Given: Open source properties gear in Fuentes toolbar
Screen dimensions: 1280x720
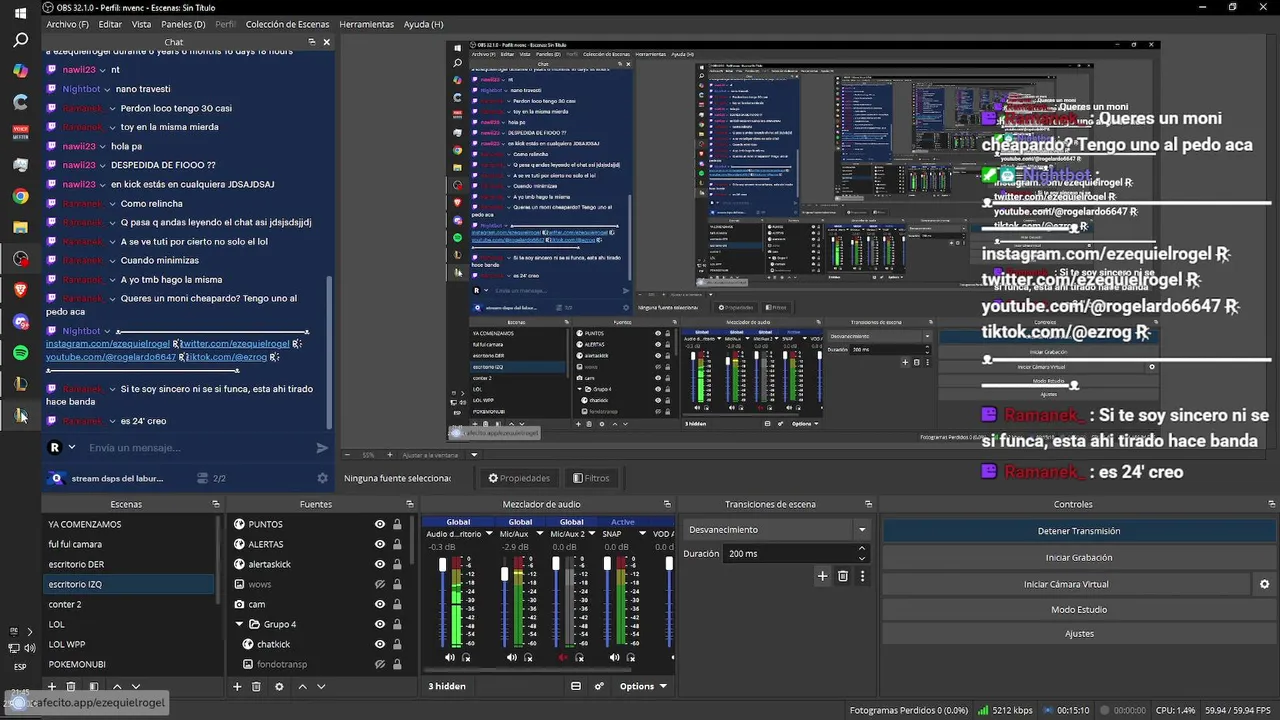Looking at the screenshot, I should click(279, 687).
